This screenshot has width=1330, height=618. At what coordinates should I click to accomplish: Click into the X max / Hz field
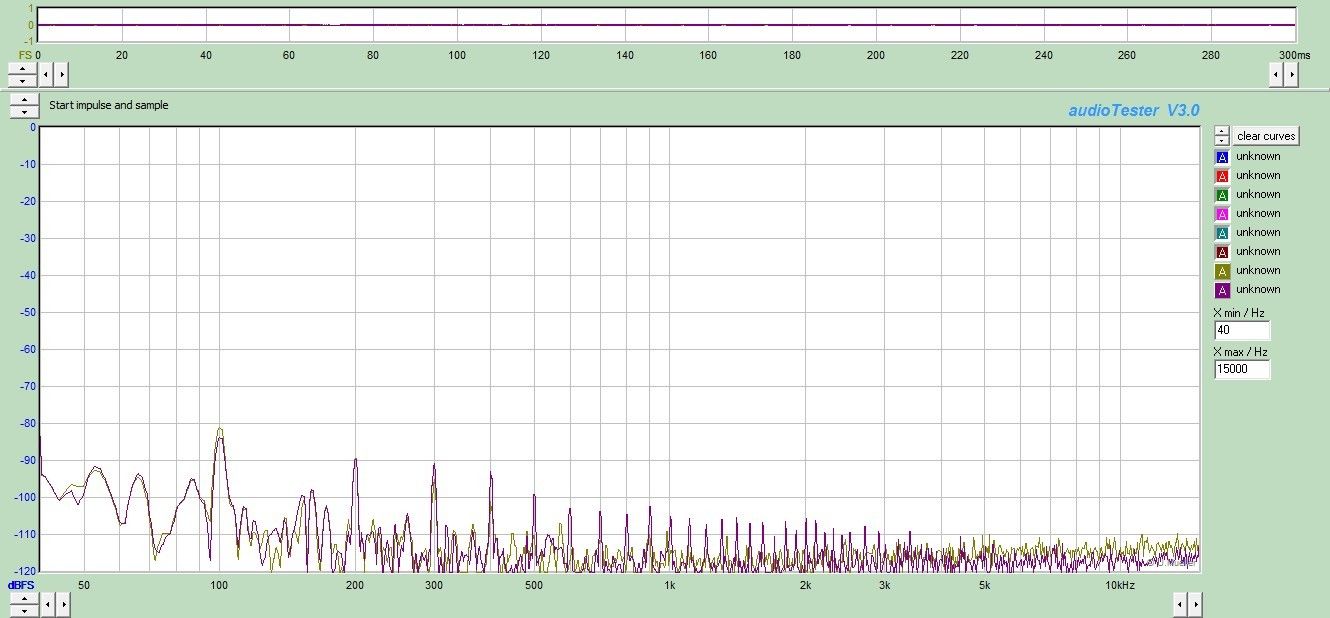click(x=1241, y=369)
